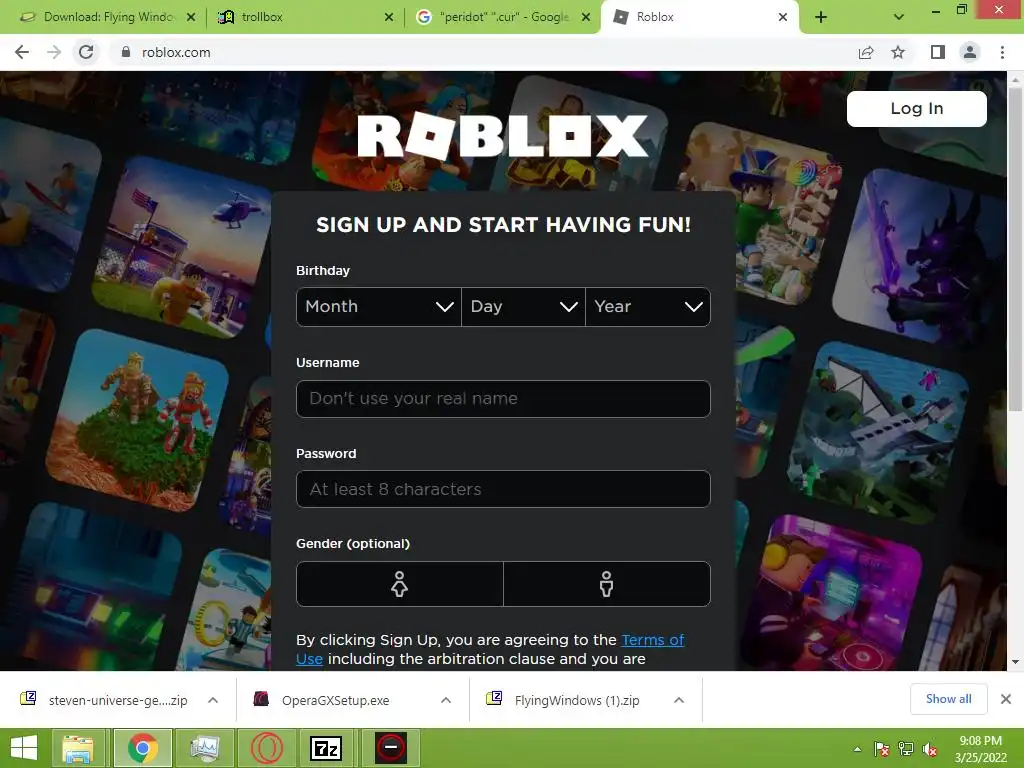Open the Month birthday dropdown

click(x=379, y=307)
